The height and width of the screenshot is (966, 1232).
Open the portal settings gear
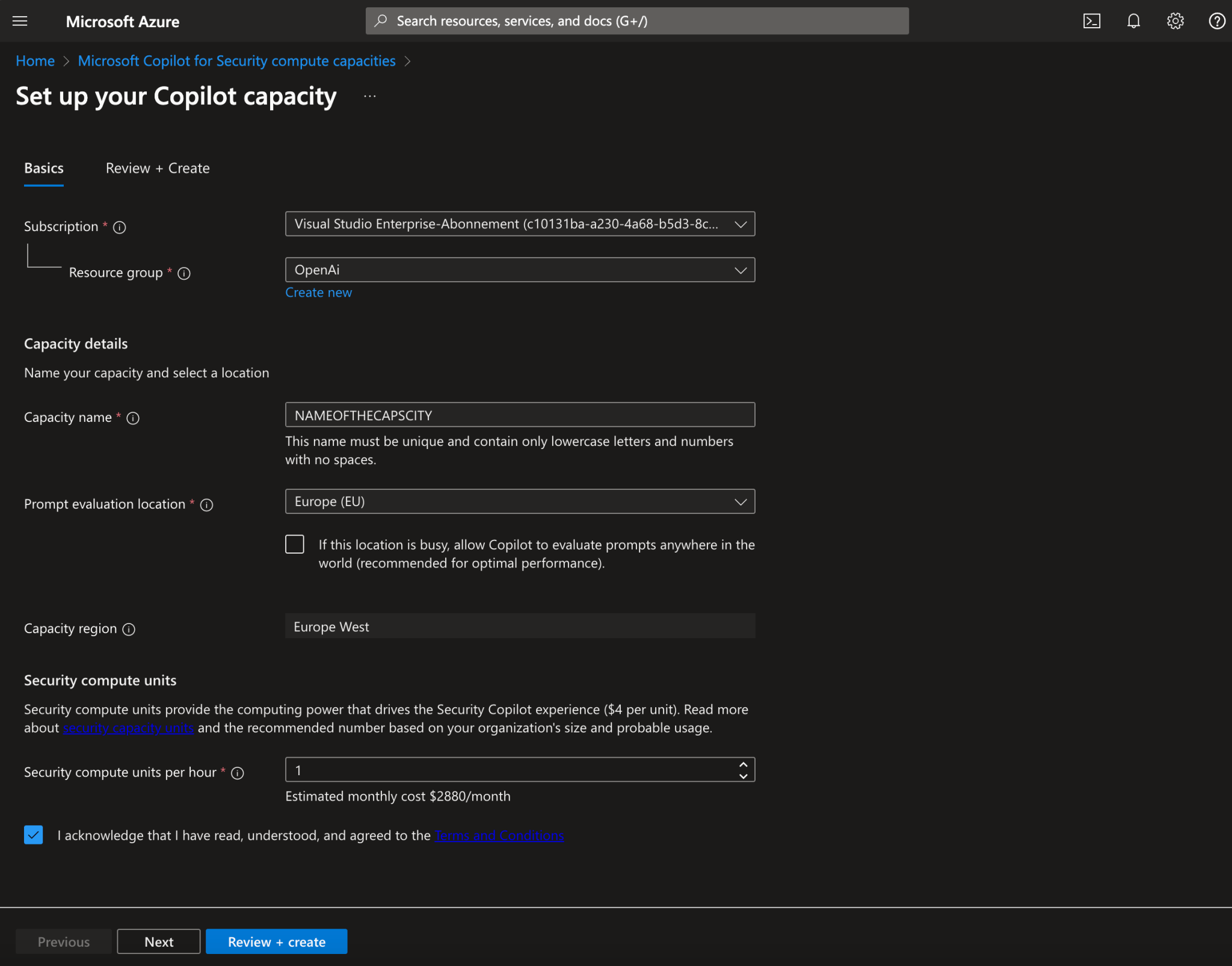[1174, 21]
